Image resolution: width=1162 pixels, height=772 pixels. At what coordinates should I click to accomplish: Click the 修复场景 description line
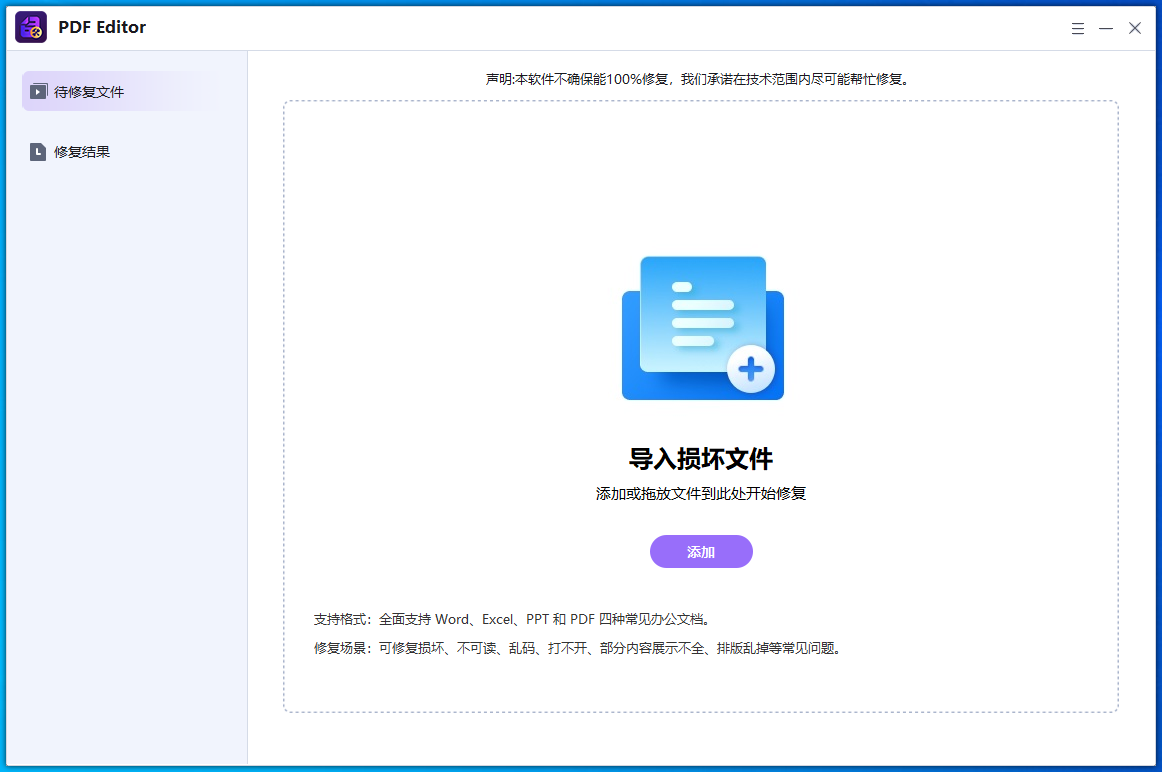point(577,648)
